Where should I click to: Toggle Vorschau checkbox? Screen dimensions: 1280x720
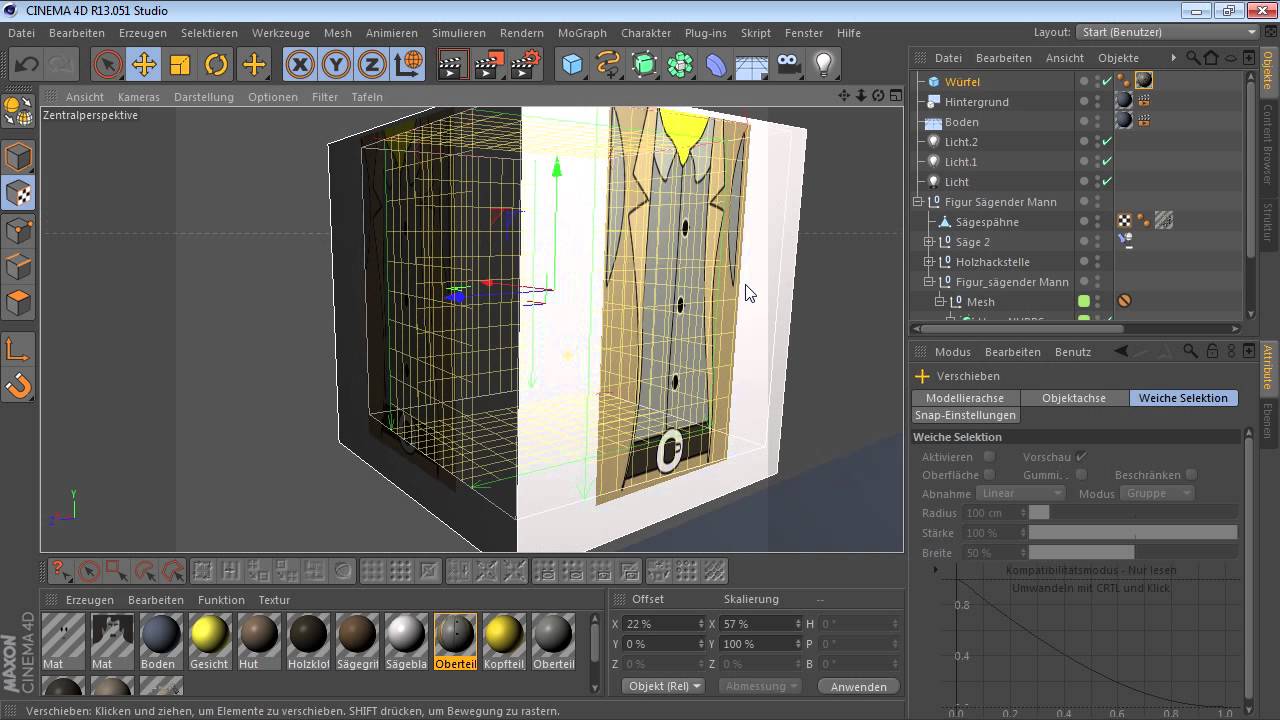click(x=1081, y=457)
